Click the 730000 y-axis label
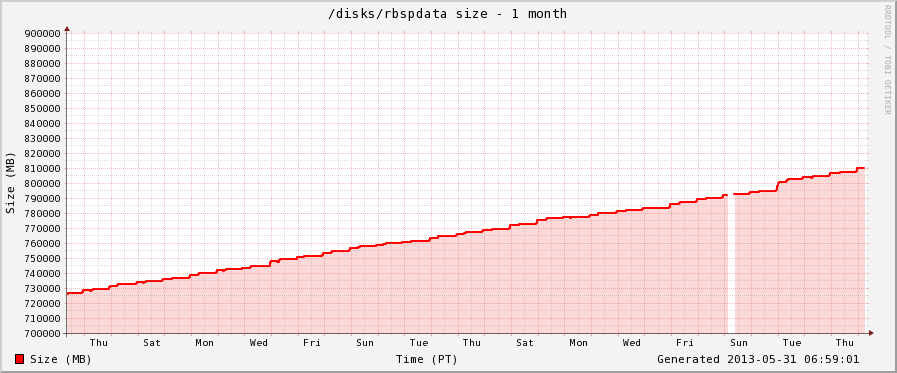The width and height of the screenshot is (897, 373). (42, 288)
